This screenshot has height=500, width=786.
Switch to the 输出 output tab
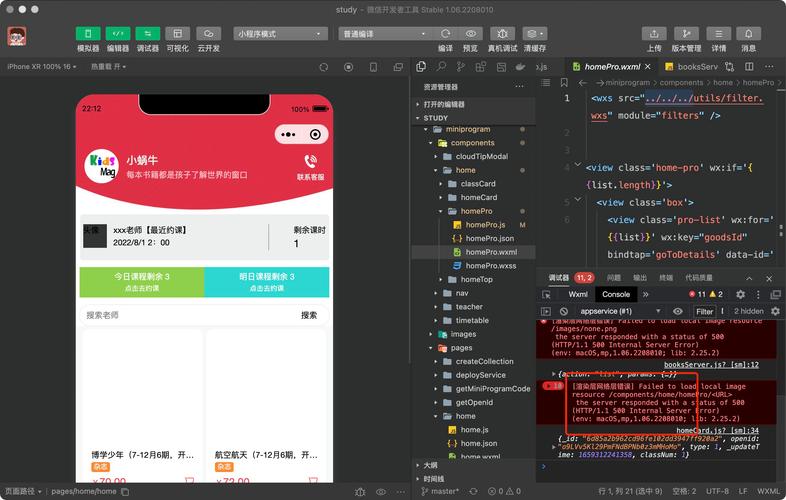coord(640,277)
